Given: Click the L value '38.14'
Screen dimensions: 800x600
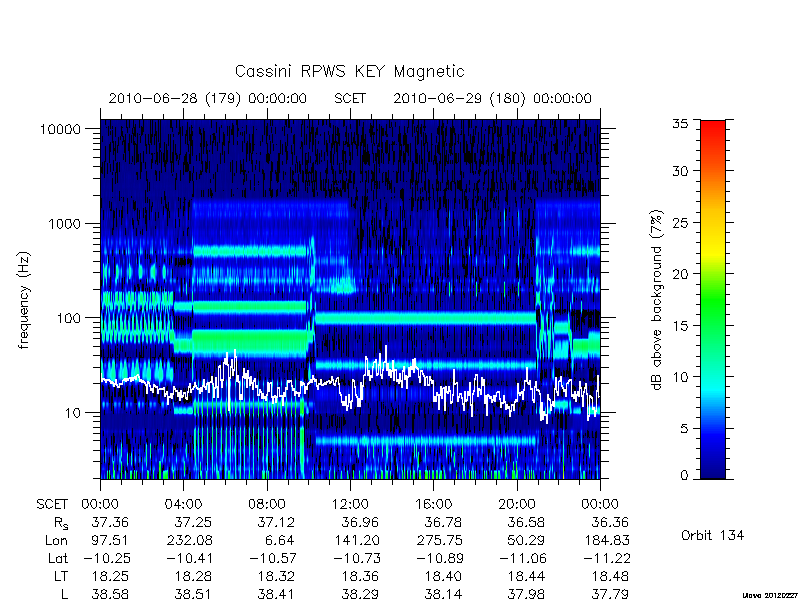Looking at the screenshot, I should pyautogui.click(x=443, y=594).
